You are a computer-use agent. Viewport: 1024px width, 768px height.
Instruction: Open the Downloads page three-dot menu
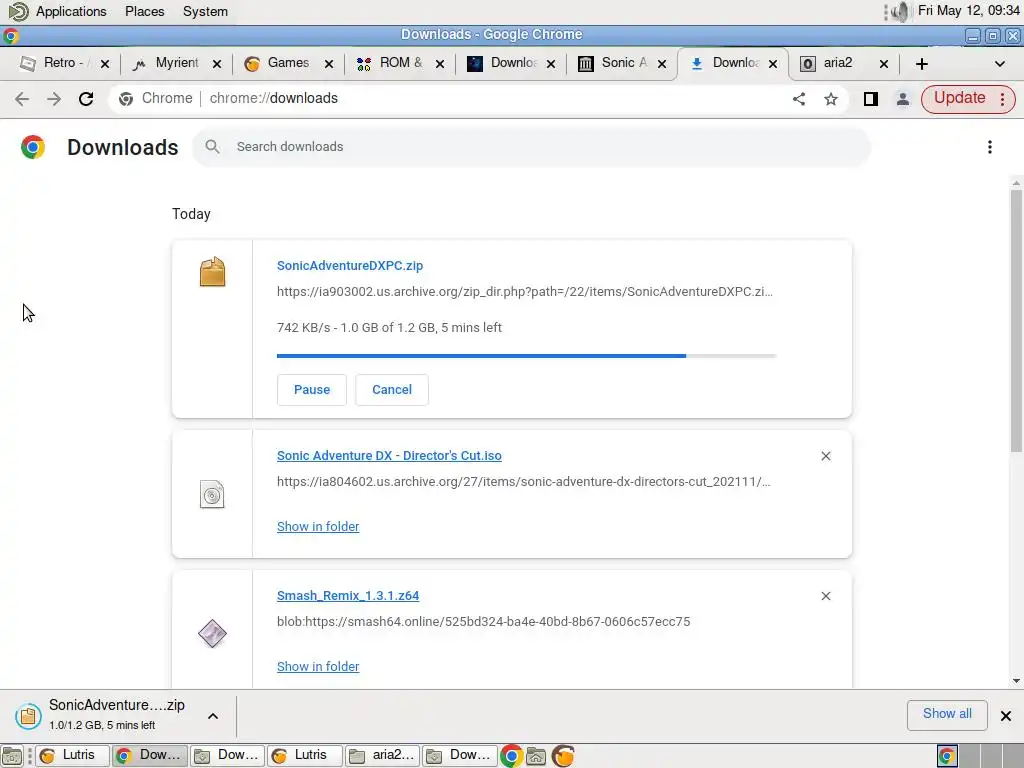(x=990, y=147)
